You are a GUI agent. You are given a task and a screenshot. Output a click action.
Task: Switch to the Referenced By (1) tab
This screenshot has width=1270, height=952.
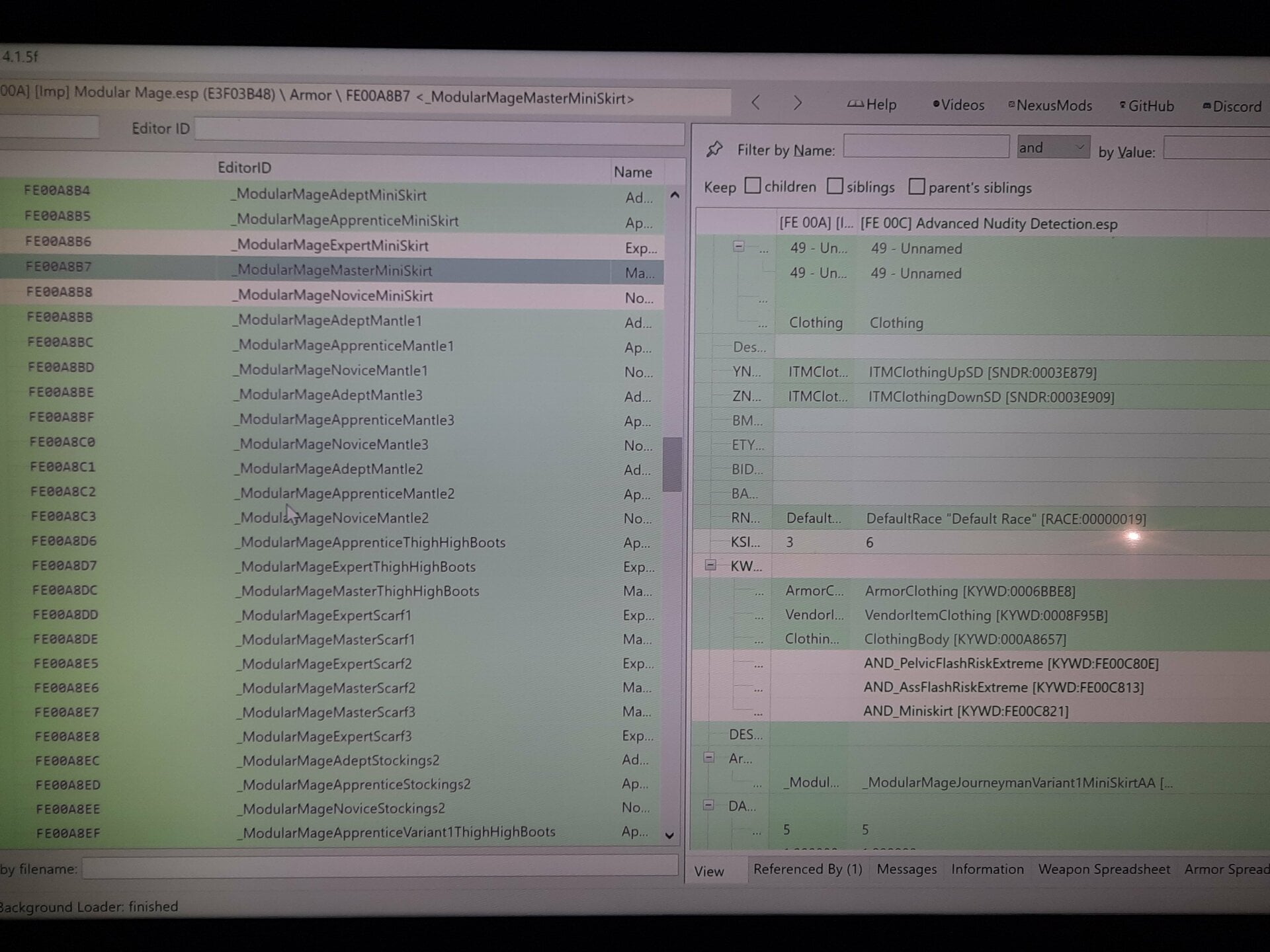pyautogui.click(x=808, y=869)
